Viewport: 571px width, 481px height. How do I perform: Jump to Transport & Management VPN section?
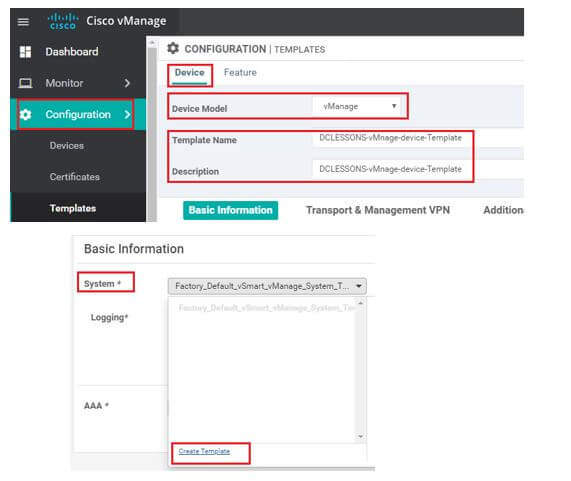click(378, 210)
